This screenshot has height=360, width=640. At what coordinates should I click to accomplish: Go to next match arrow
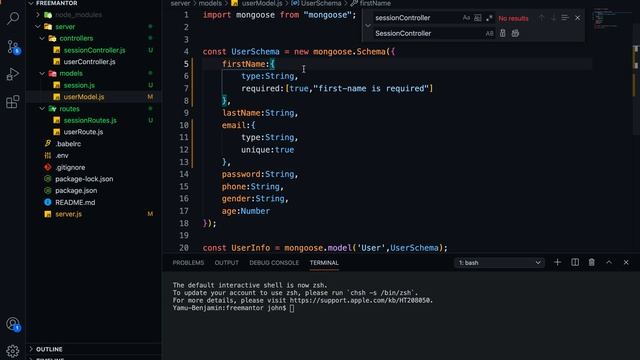553,18
